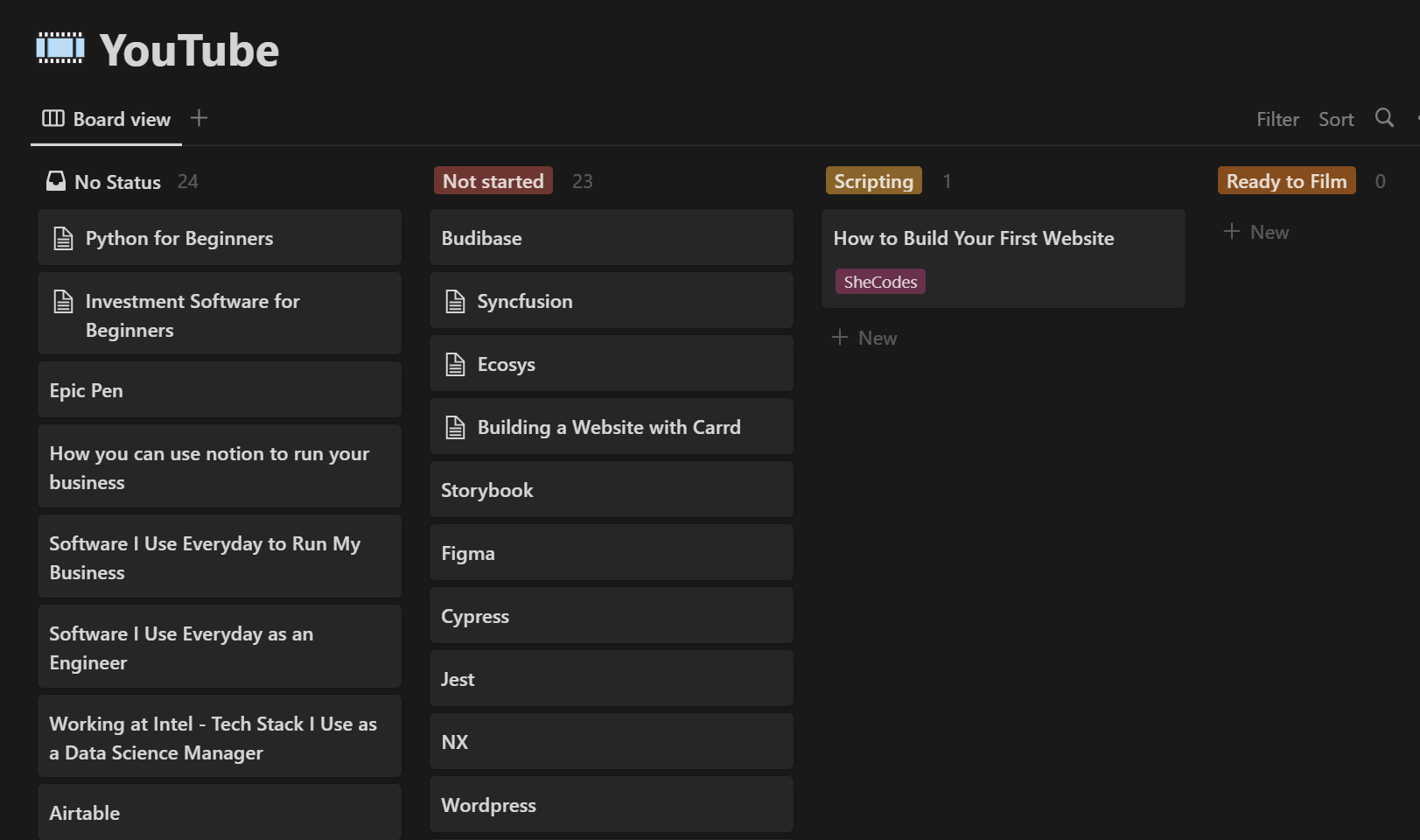The image size is (1420, 840).
Task: Open the Budibase card
Action: [x=612, y=238]
